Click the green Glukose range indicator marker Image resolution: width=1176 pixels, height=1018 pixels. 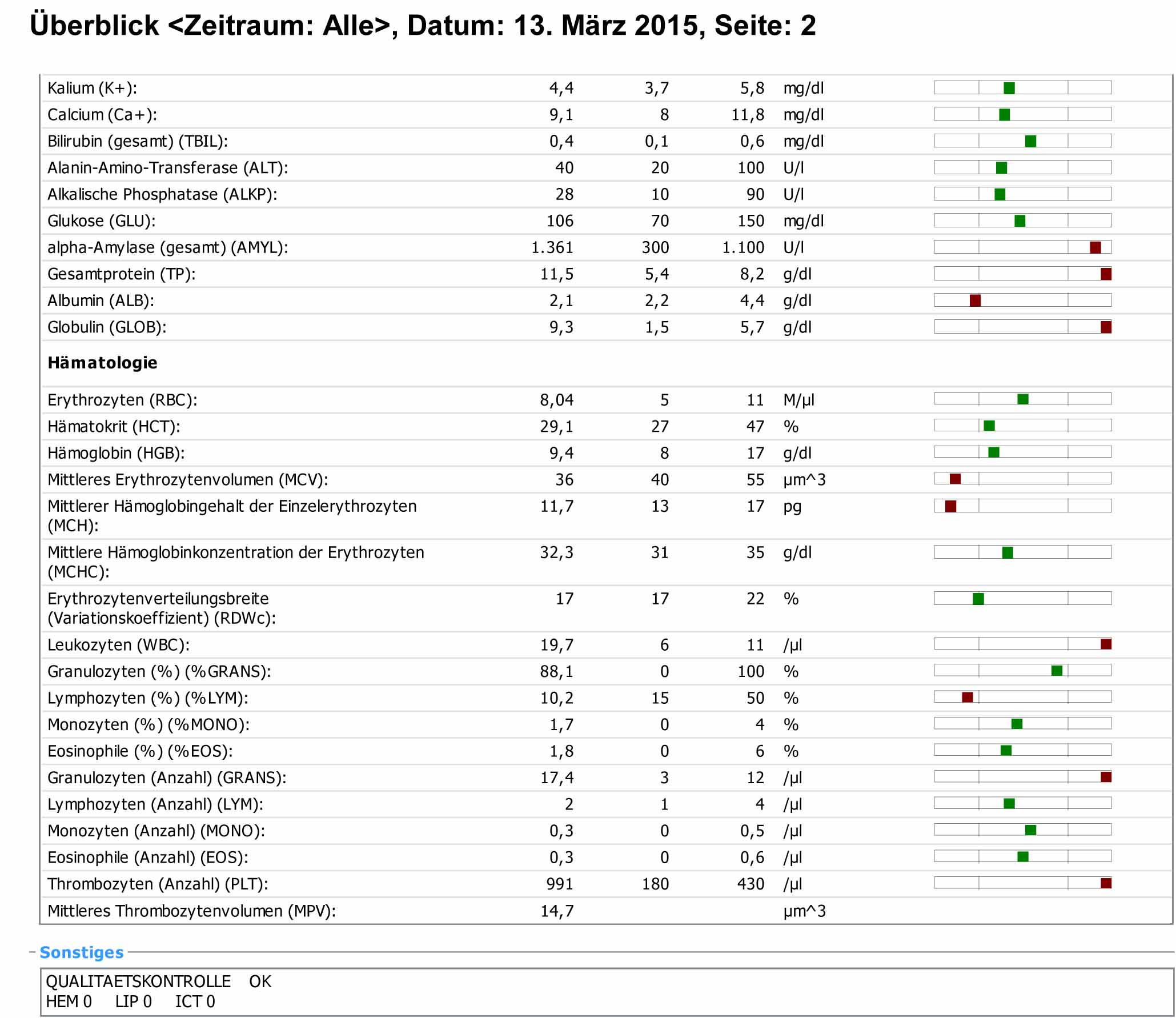(x=1020, y=221)
